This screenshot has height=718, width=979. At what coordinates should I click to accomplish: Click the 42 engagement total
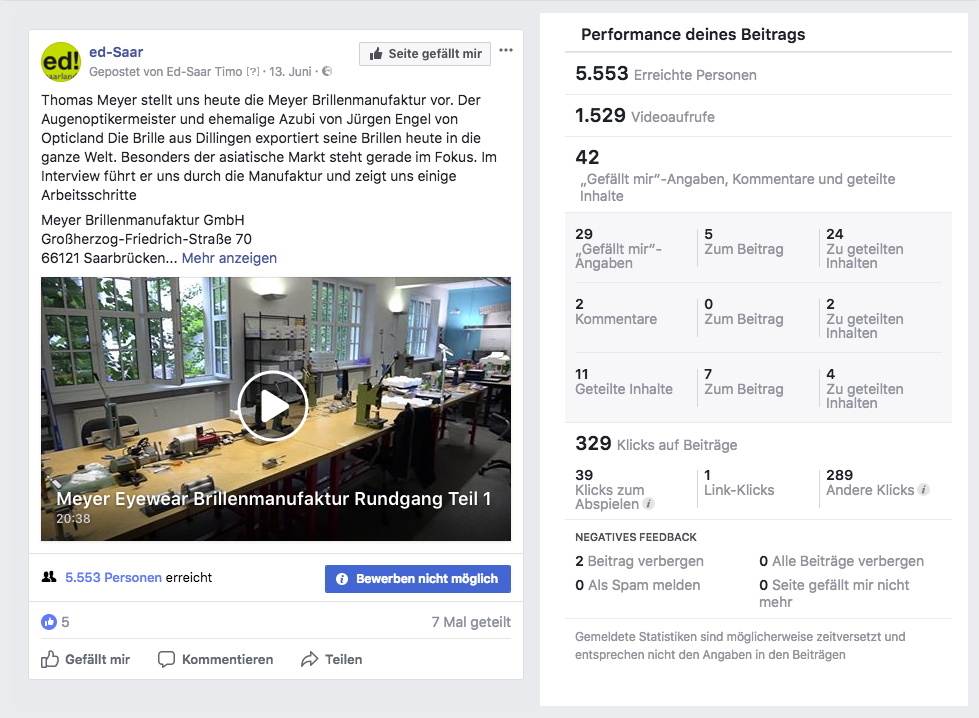[587, 157]
